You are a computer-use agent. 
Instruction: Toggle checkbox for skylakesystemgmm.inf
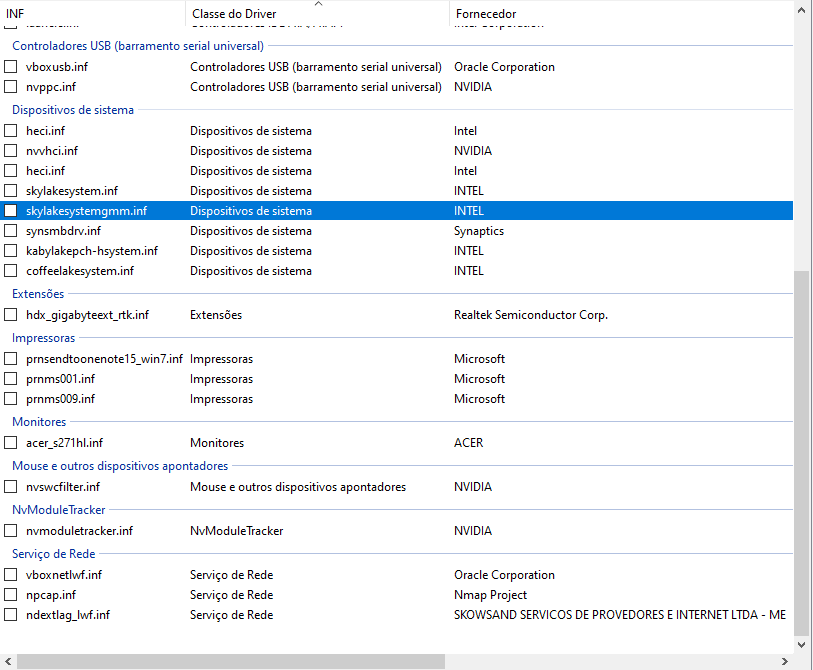10,211
